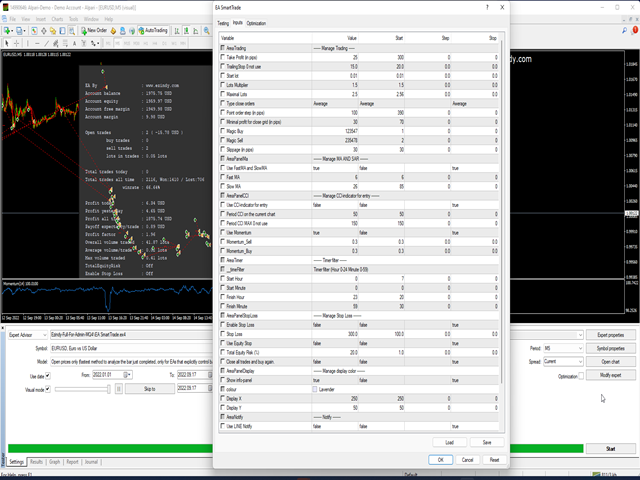Select the Fibonacci retracement tool

65,43
